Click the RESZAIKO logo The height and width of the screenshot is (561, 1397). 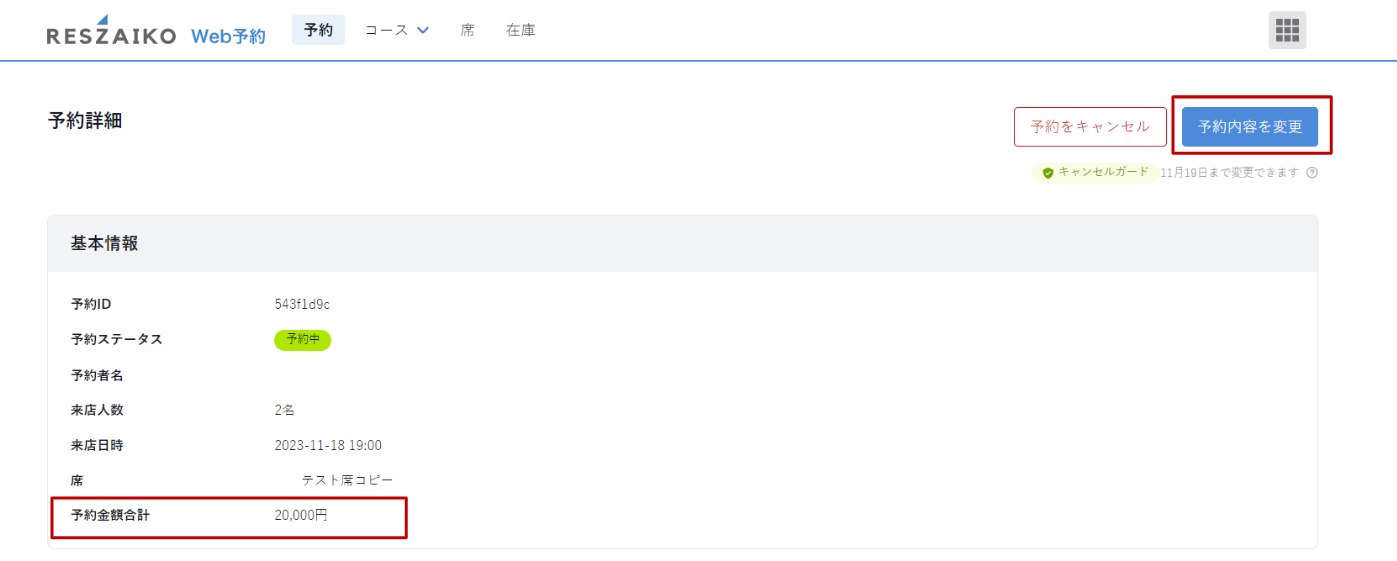[x=111, y=33]
